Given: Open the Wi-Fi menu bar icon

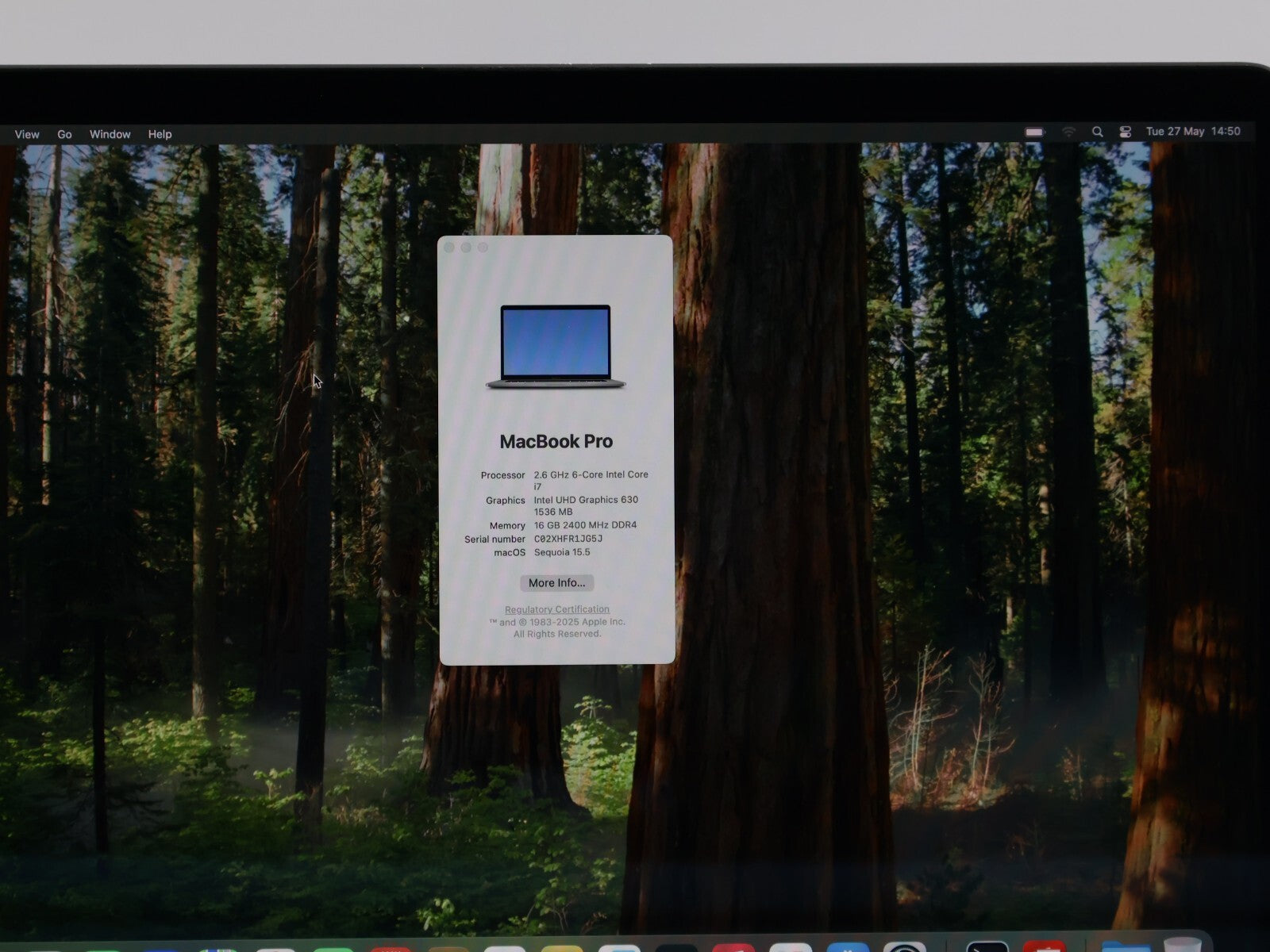Looking at the screenshot, I should tap(1069, 132).
